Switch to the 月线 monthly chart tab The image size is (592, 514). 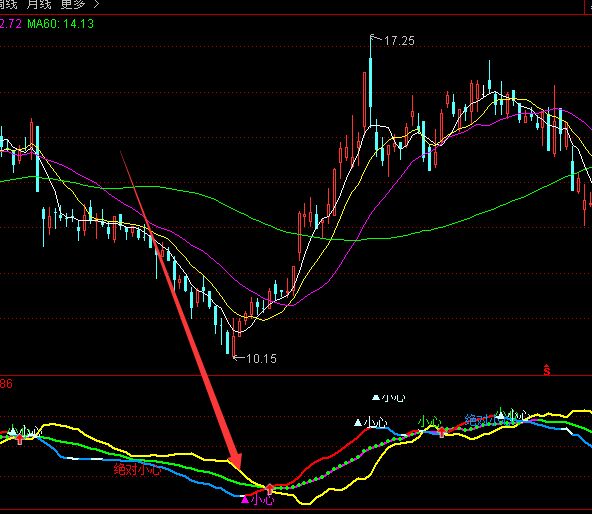(x=39, y=5)
